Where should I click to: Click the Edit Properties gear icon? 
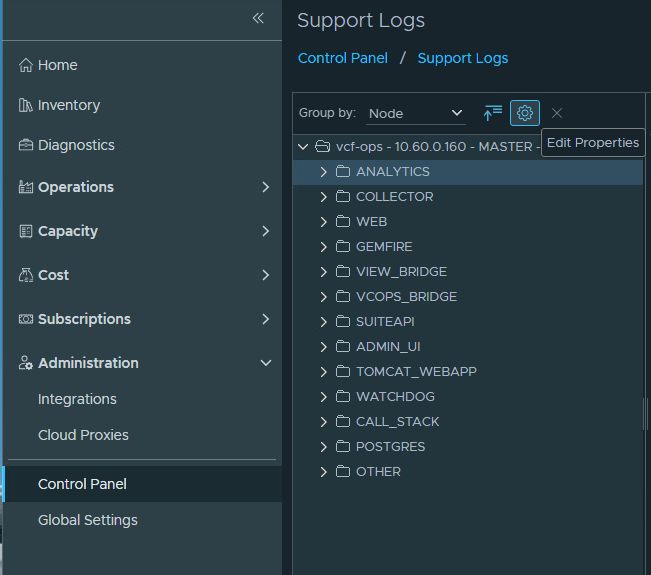[x=525, y=113]
